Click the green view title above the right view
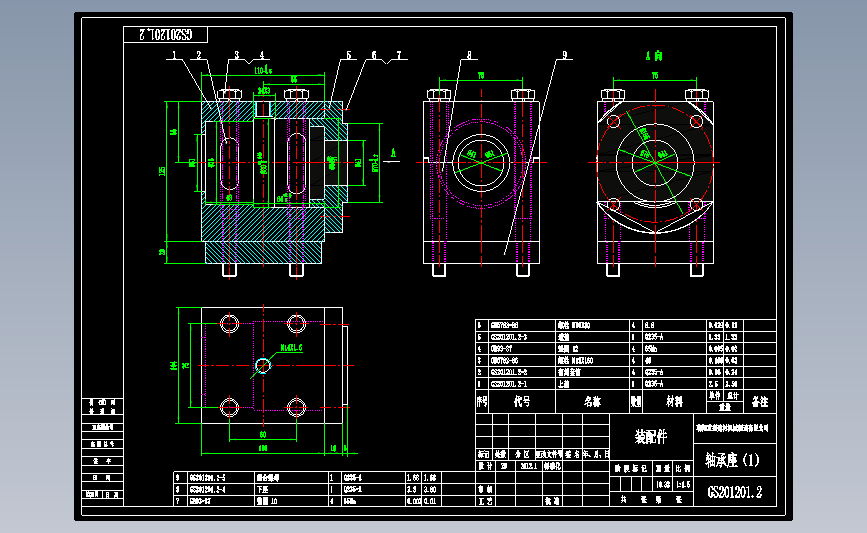Screen dimensions: 867x533 [655, 56]
